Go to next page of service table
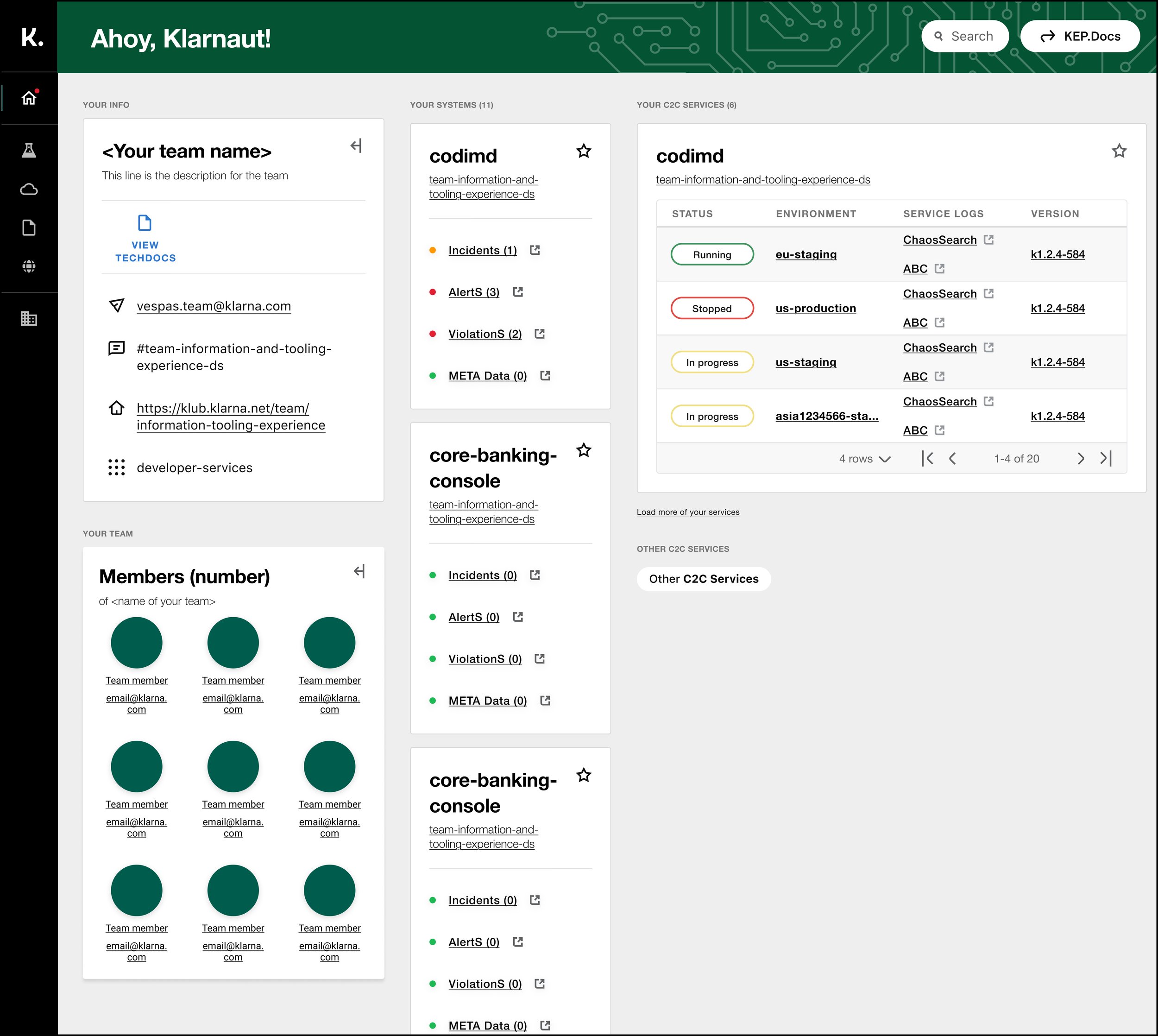Viewport: 1158px width, 1036px height. click(1081, 458)
